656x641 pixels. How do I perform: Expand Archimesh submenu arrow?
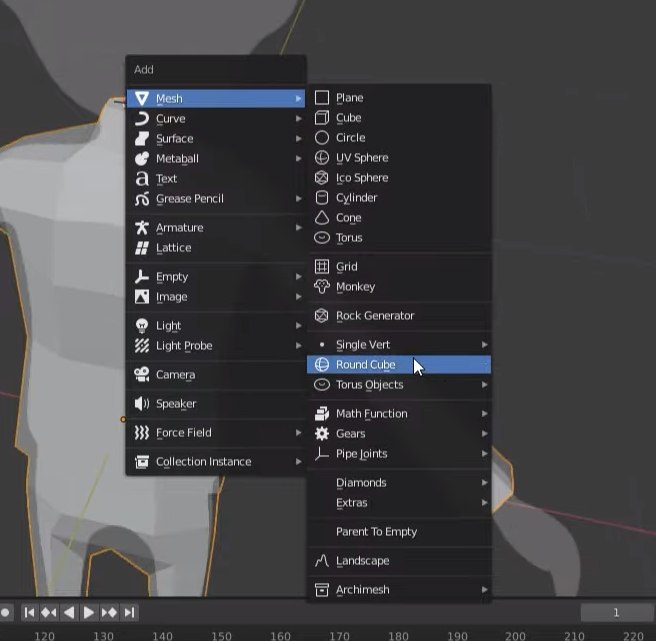pyautogui.click(x=484, y=590)
